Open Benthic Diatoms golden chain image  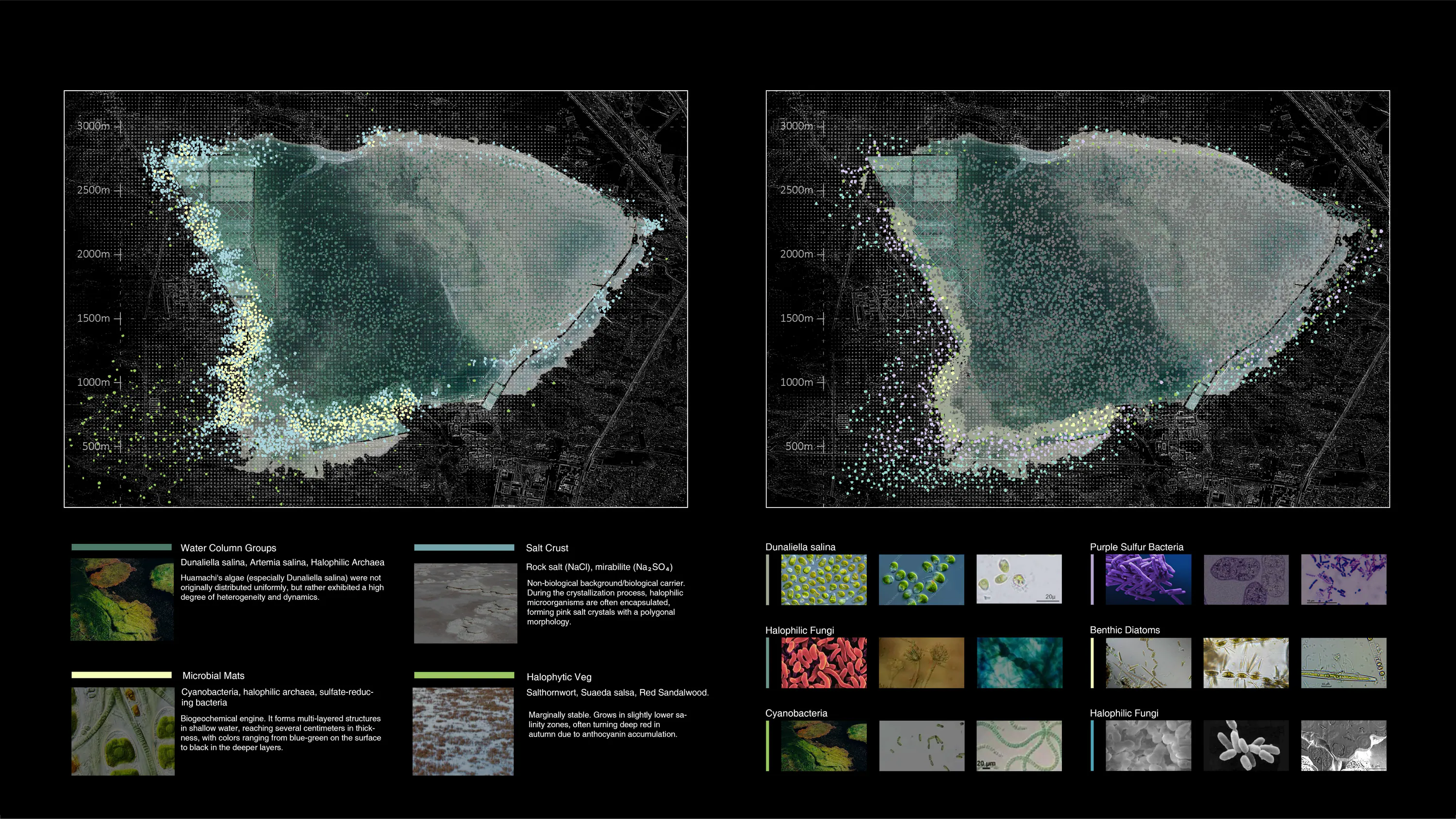pos(1246,663)
